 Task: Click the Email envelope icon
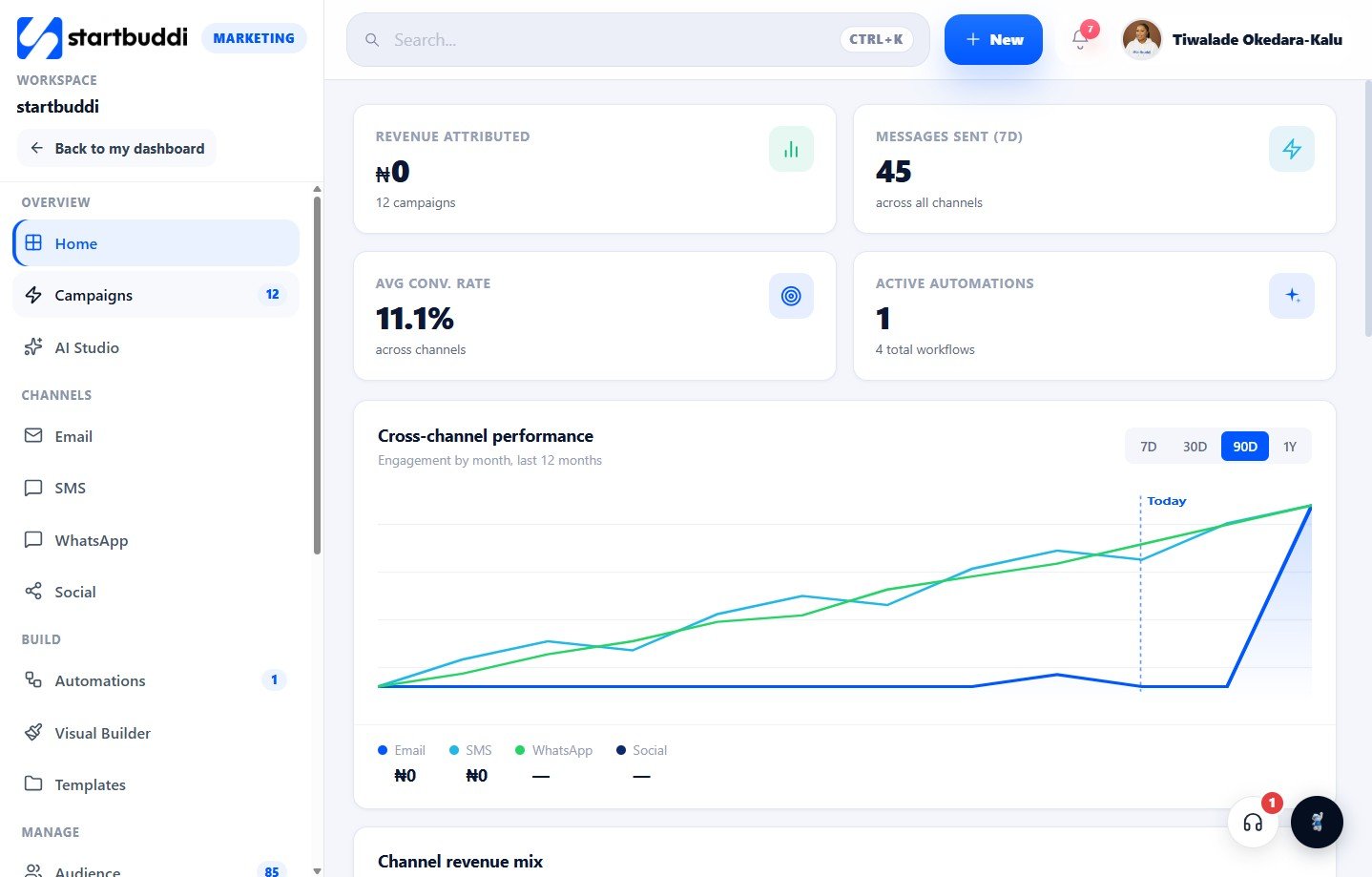[x=33, y=435]
